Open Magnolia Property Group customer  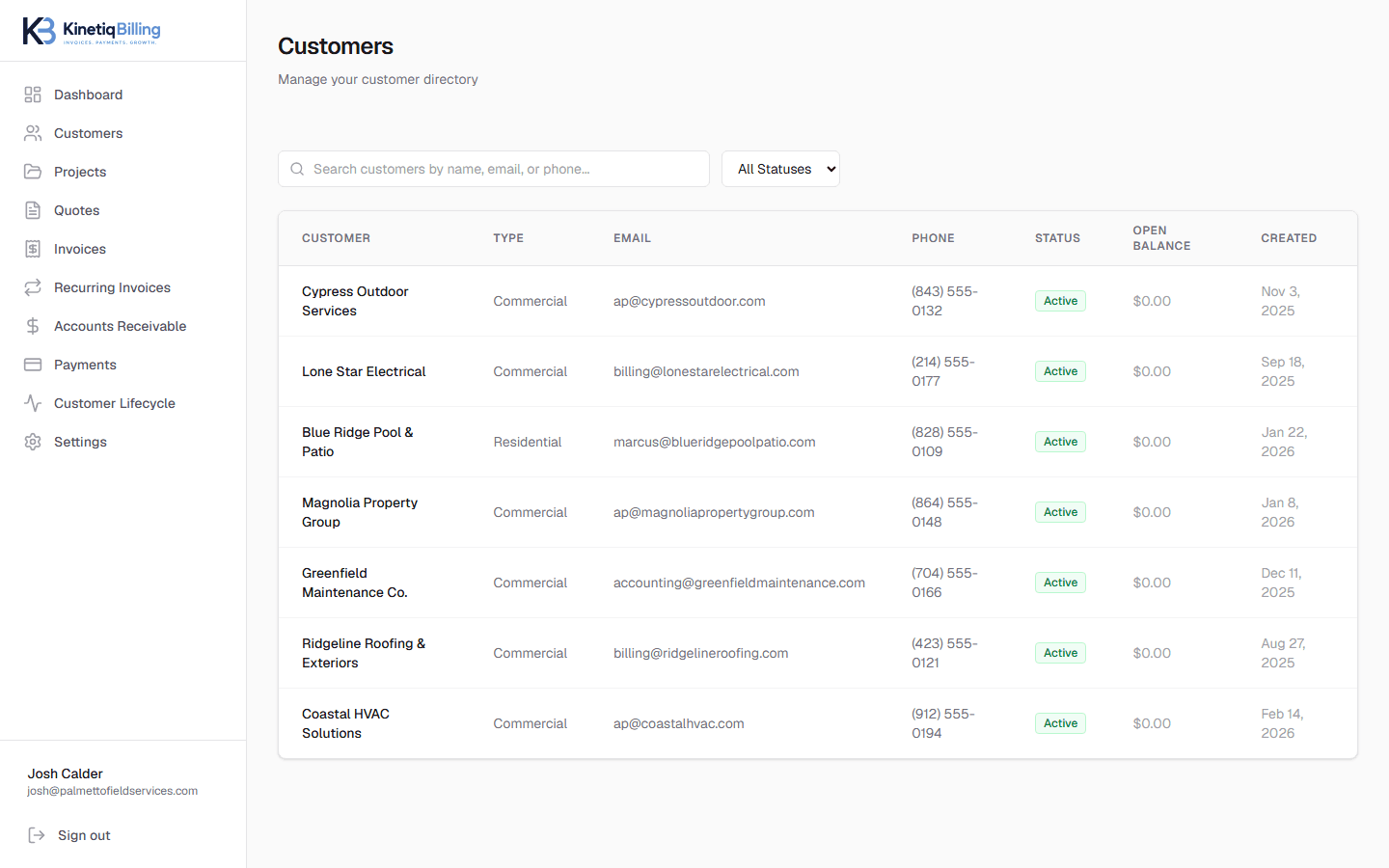[360, 512]
